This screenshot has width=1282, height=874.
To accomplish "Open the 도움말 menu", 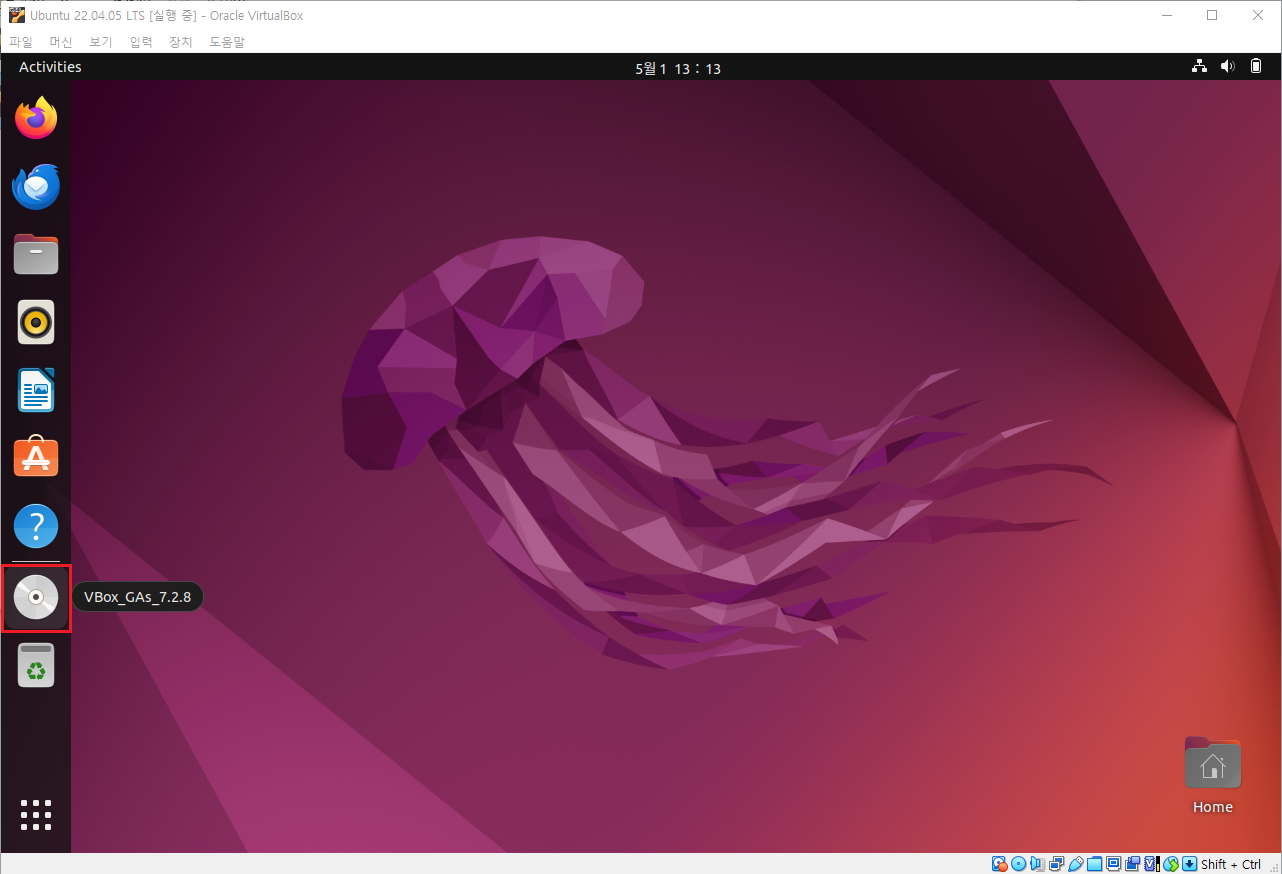I will 227,42.
